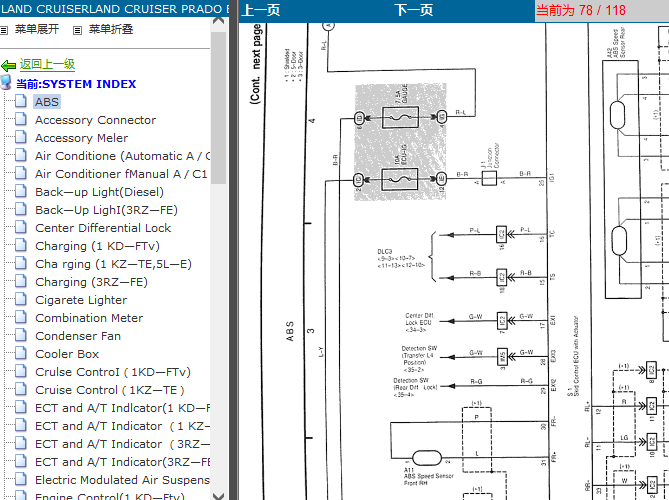
Task: Click the DLC3 label in the diagram
Action: click(384, 252)
